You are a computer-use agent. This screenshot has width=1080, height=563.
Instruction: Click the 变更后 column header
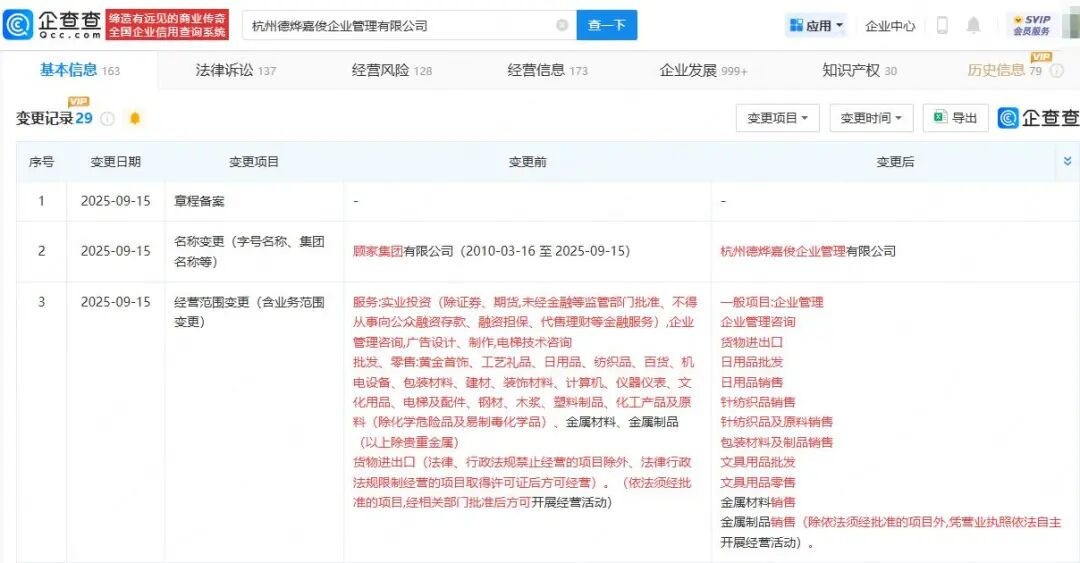(x=895, y=162)
